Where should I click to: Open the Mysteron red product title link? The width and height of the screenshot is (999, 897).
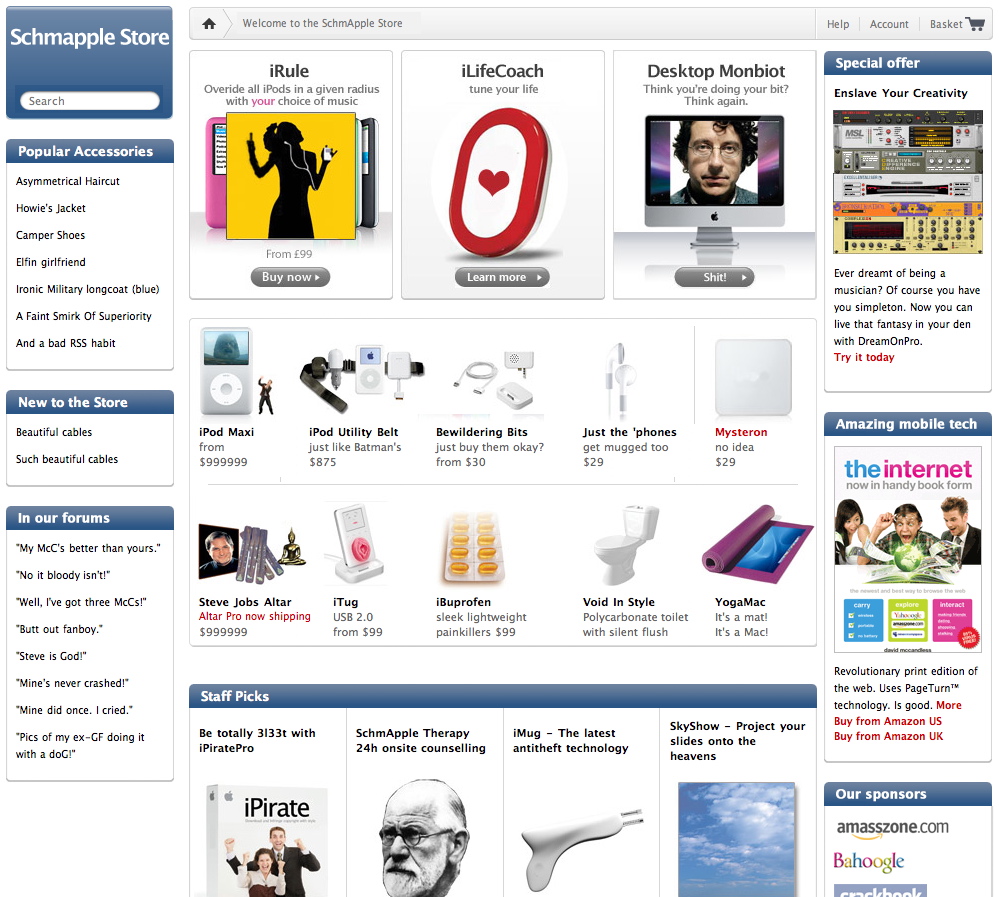coord(741,432)
